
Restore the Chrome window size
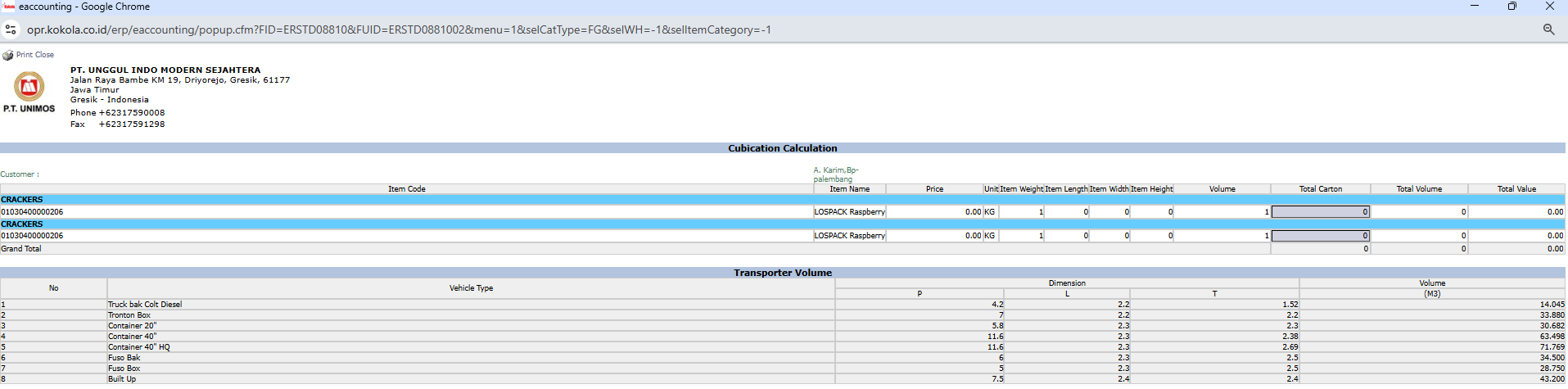pyautogui.click(x=1512, y=7)
